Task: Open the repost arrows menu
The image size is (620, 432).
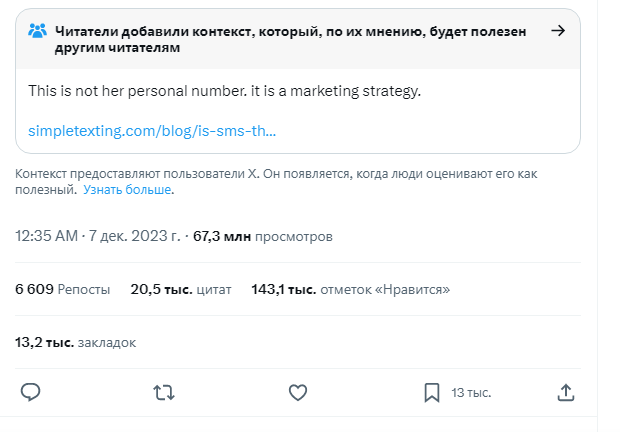Action: (164, 392)
